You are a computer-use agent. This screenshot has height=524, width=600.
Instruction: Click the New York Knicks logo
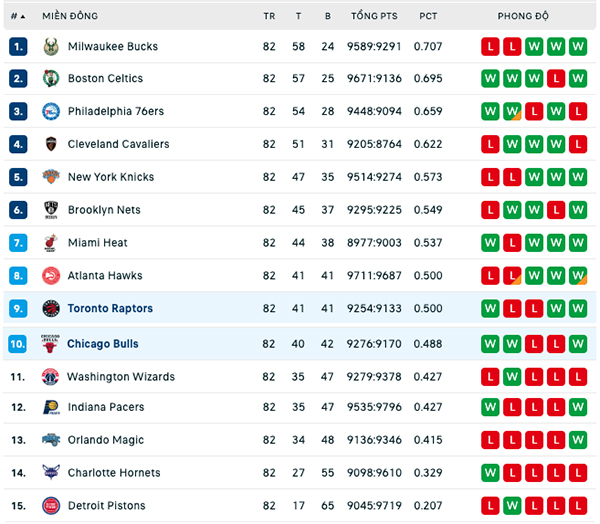[51, 176]
